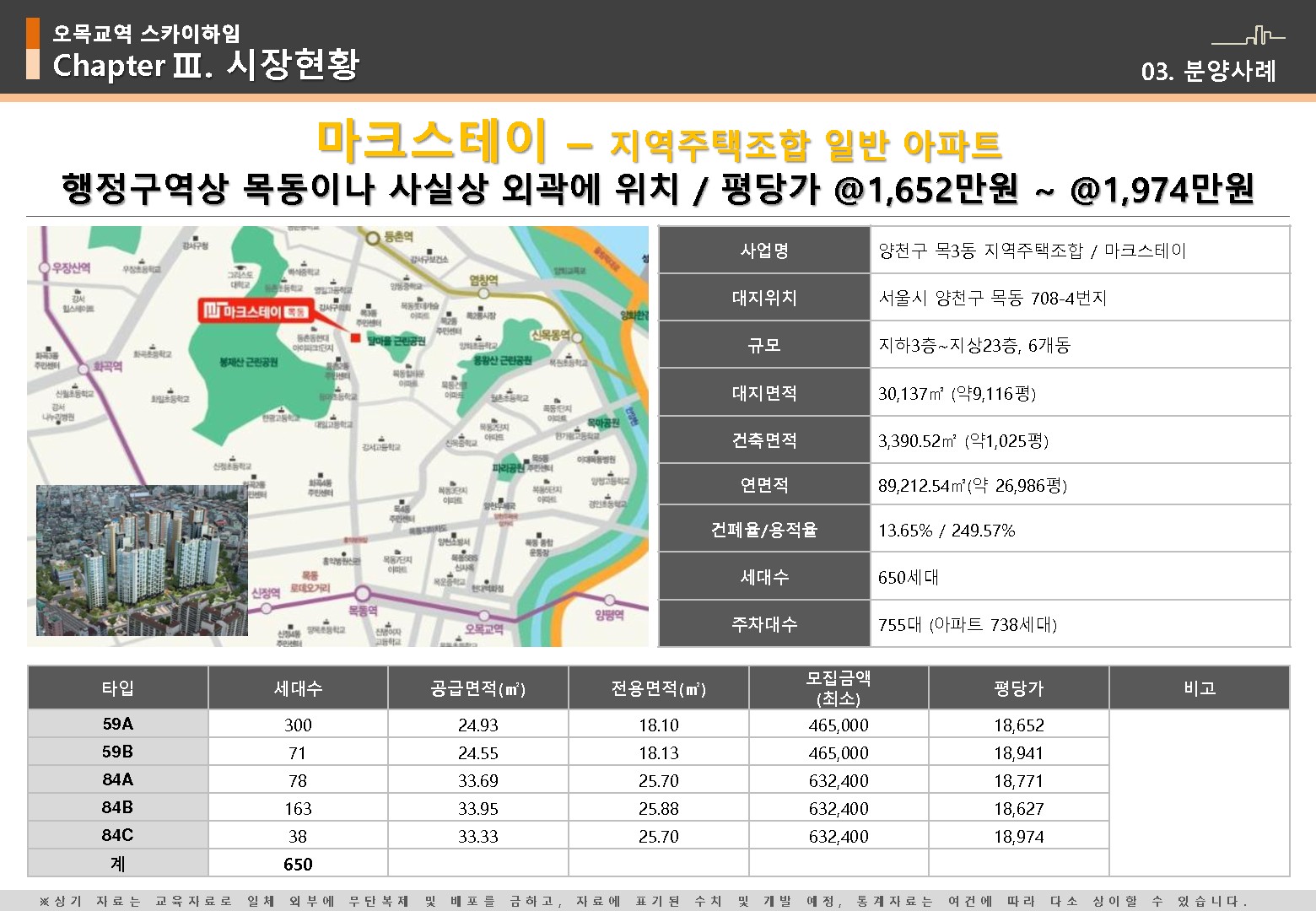Screen dimensions: 1316x911
Task: Click the 파리공원 label on map
Action: pos(509,466)
